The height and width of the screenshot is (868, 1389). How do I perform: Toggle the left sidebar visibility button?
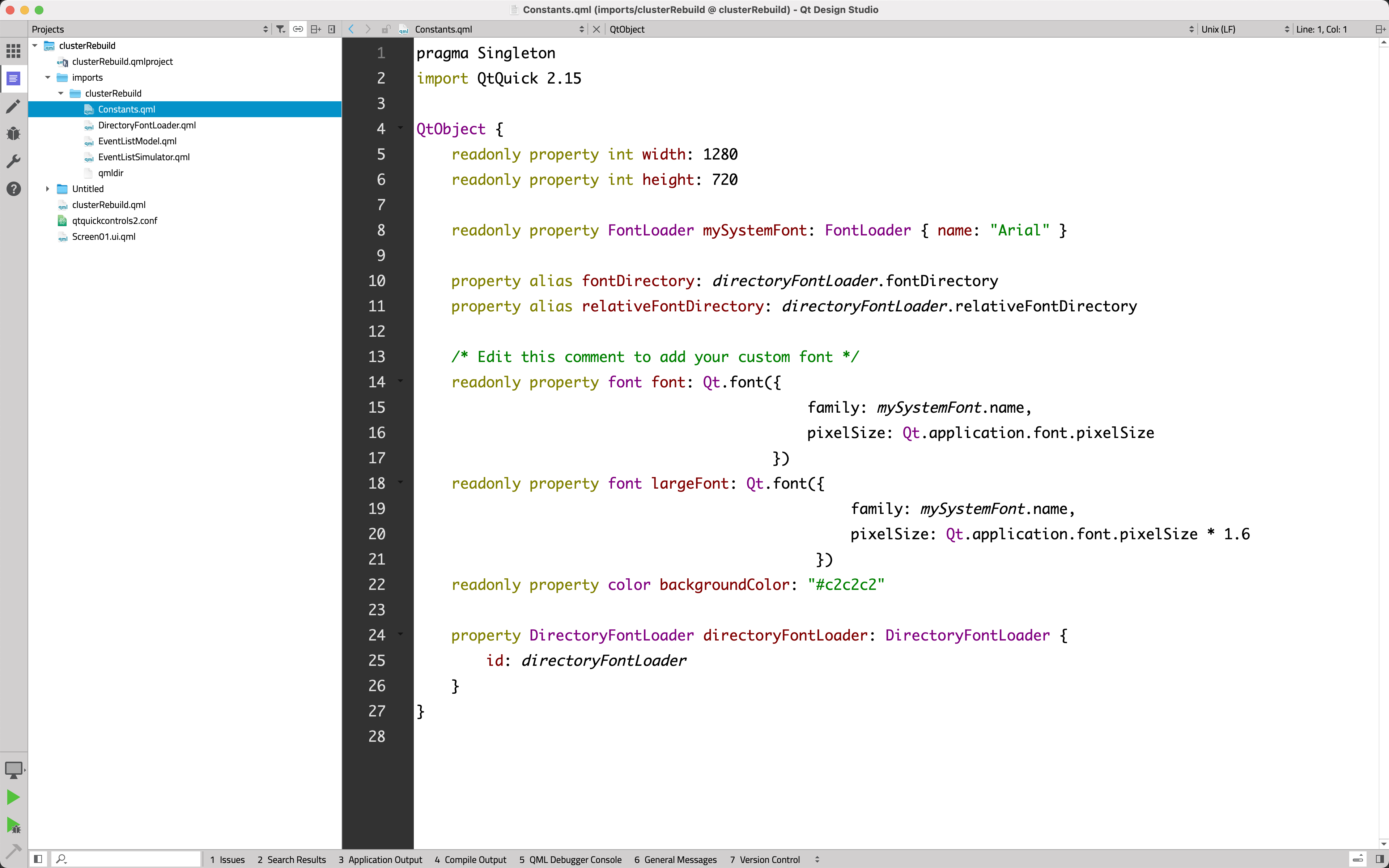[x=38, y=859]
